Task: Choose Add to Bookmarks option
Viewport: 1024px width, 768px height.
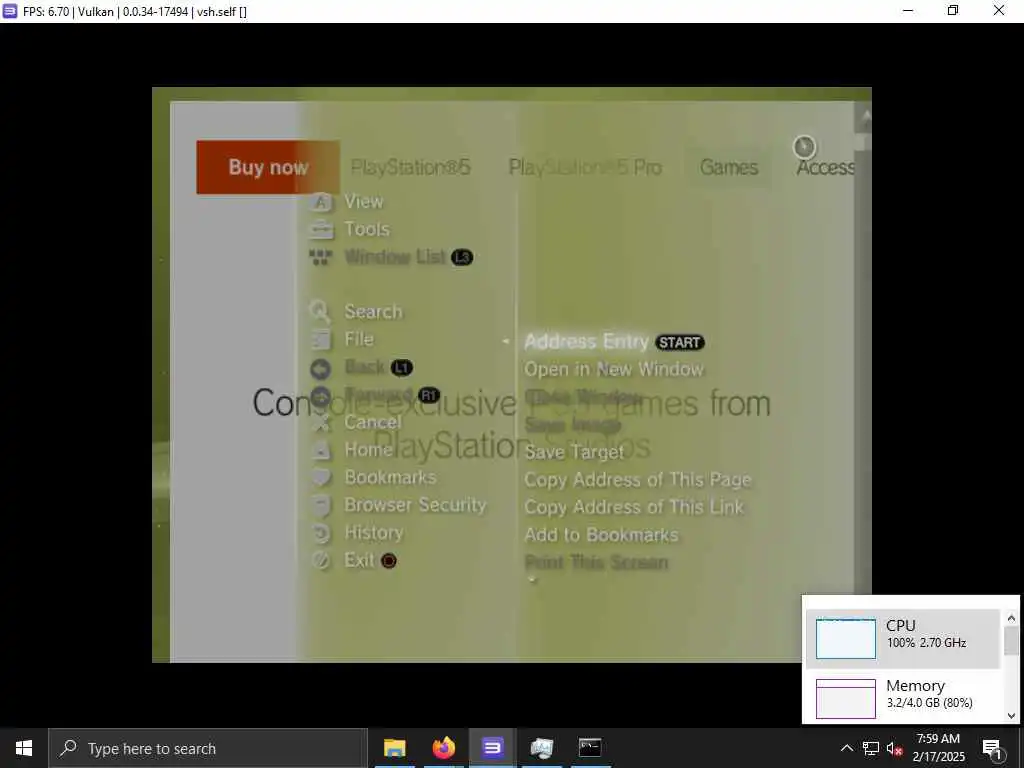Action: coord(601,535)
